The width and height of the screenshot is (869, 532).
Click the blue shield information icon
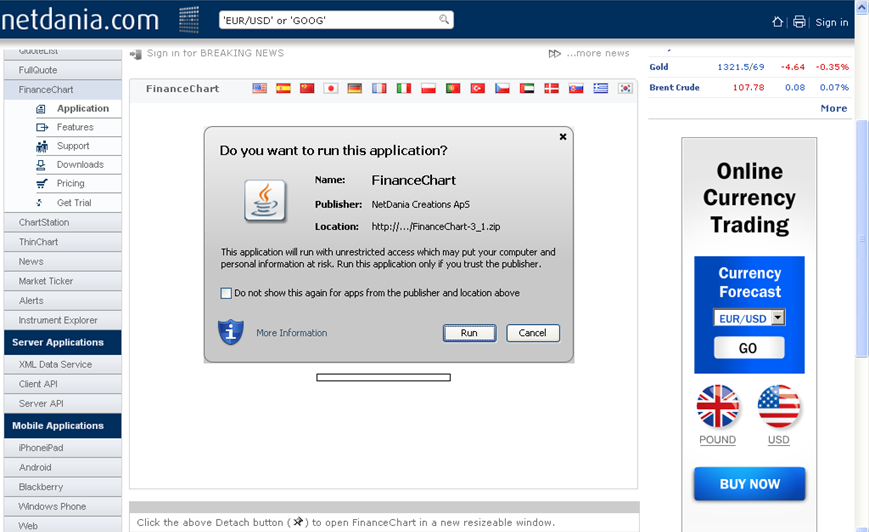point(231,332)
